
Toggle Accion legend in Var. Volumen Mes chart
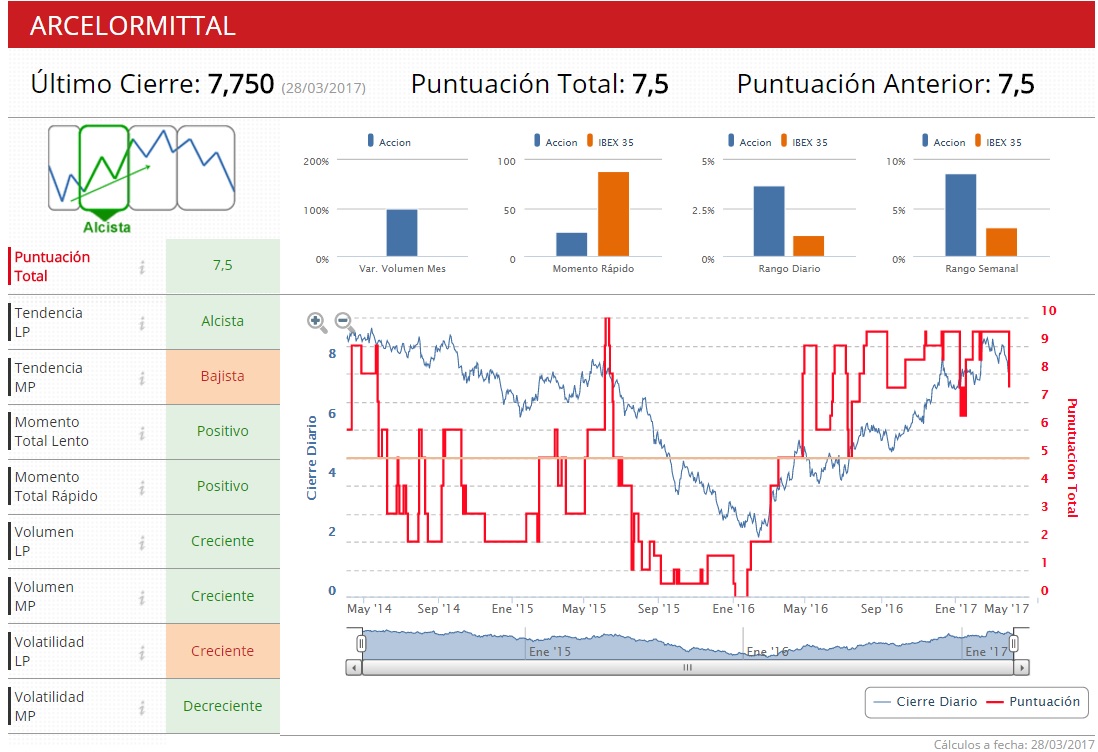[389, 141]
